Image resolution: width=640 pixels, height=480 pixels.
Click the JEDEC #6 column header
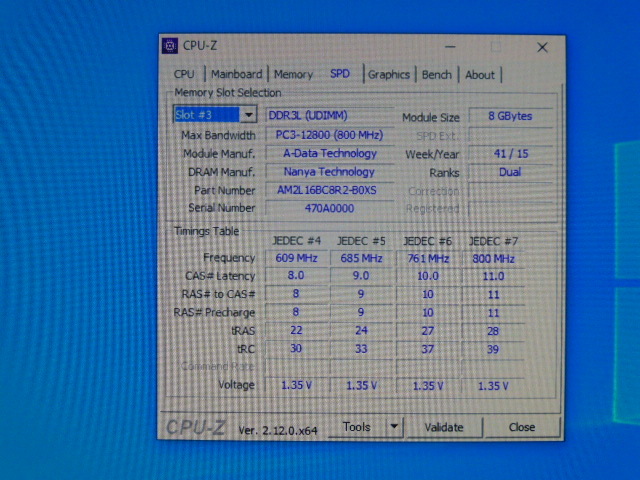coord(427,242)
